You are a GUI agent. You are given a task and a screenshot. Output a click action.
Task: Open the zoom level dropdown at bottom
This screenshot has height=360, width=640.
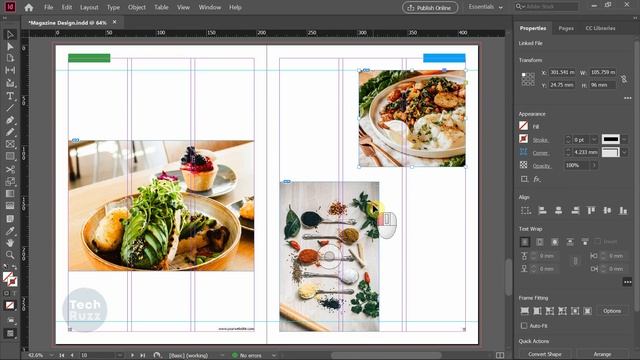pos(51,355)
